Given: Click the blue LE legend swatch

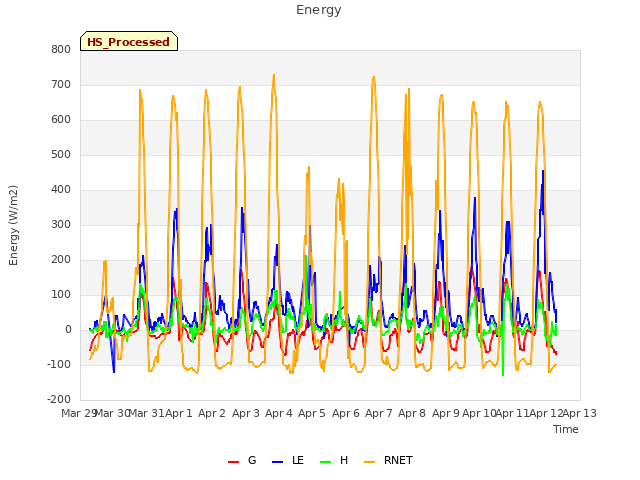Looking at the screenshot, I should tap(277, 462).
